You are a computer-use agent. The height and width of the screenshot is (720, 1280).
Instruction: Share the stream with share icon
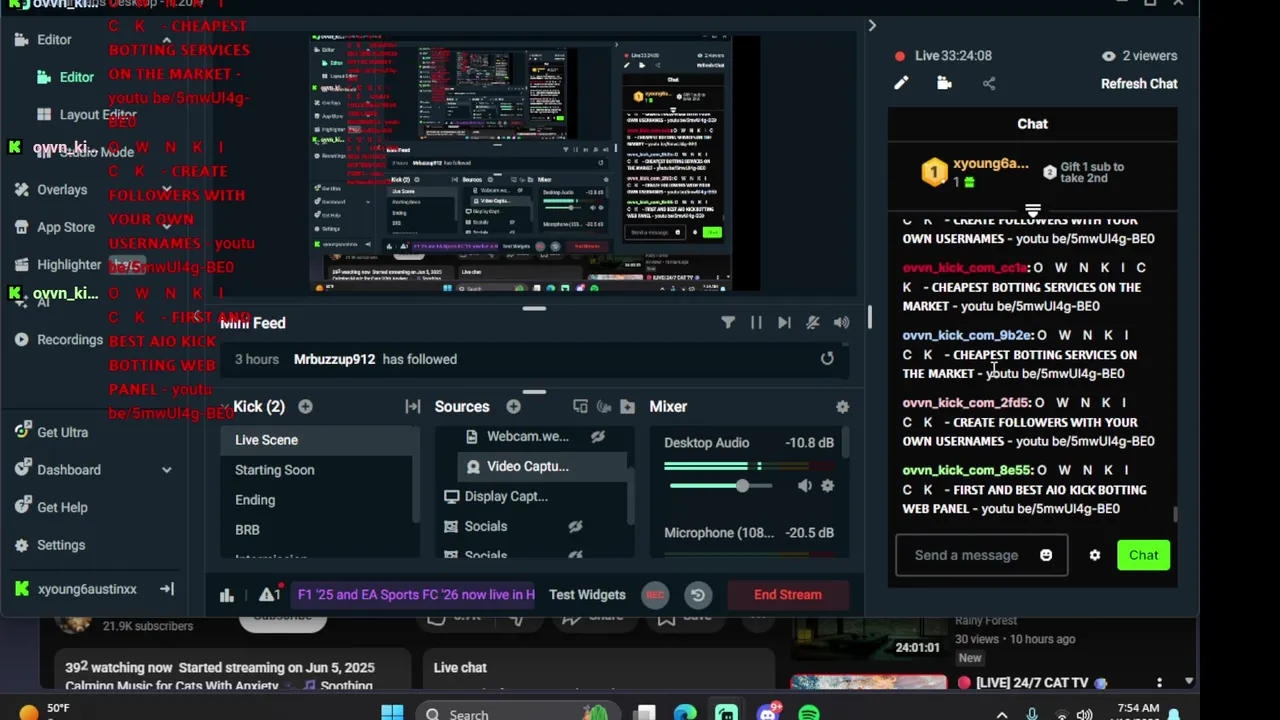(989, 84)
